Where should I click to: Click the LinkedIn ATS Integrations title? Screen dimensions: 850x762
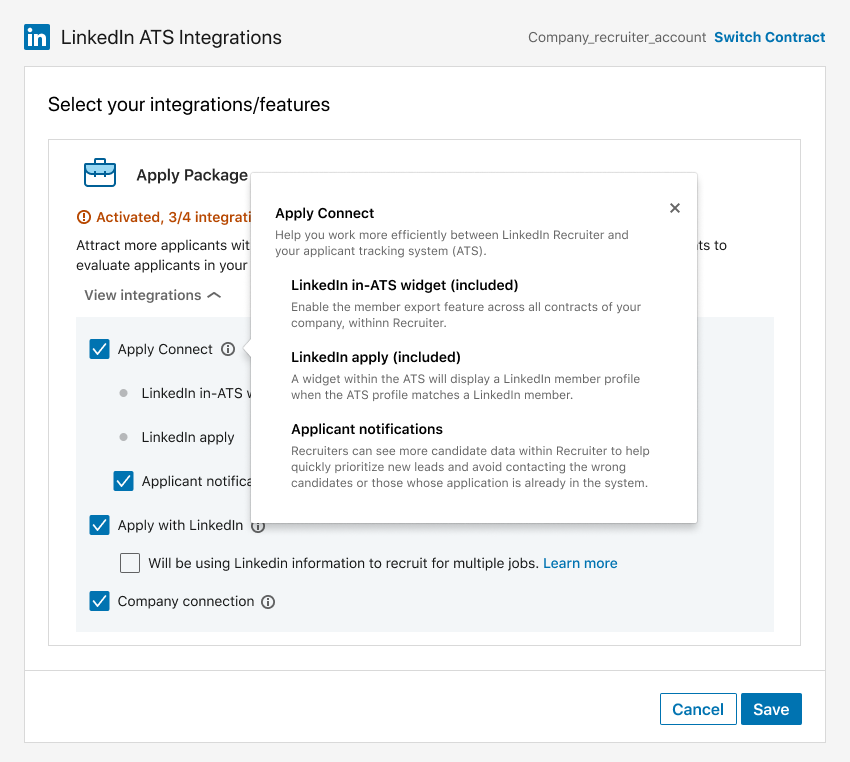(x=171, y=37)
